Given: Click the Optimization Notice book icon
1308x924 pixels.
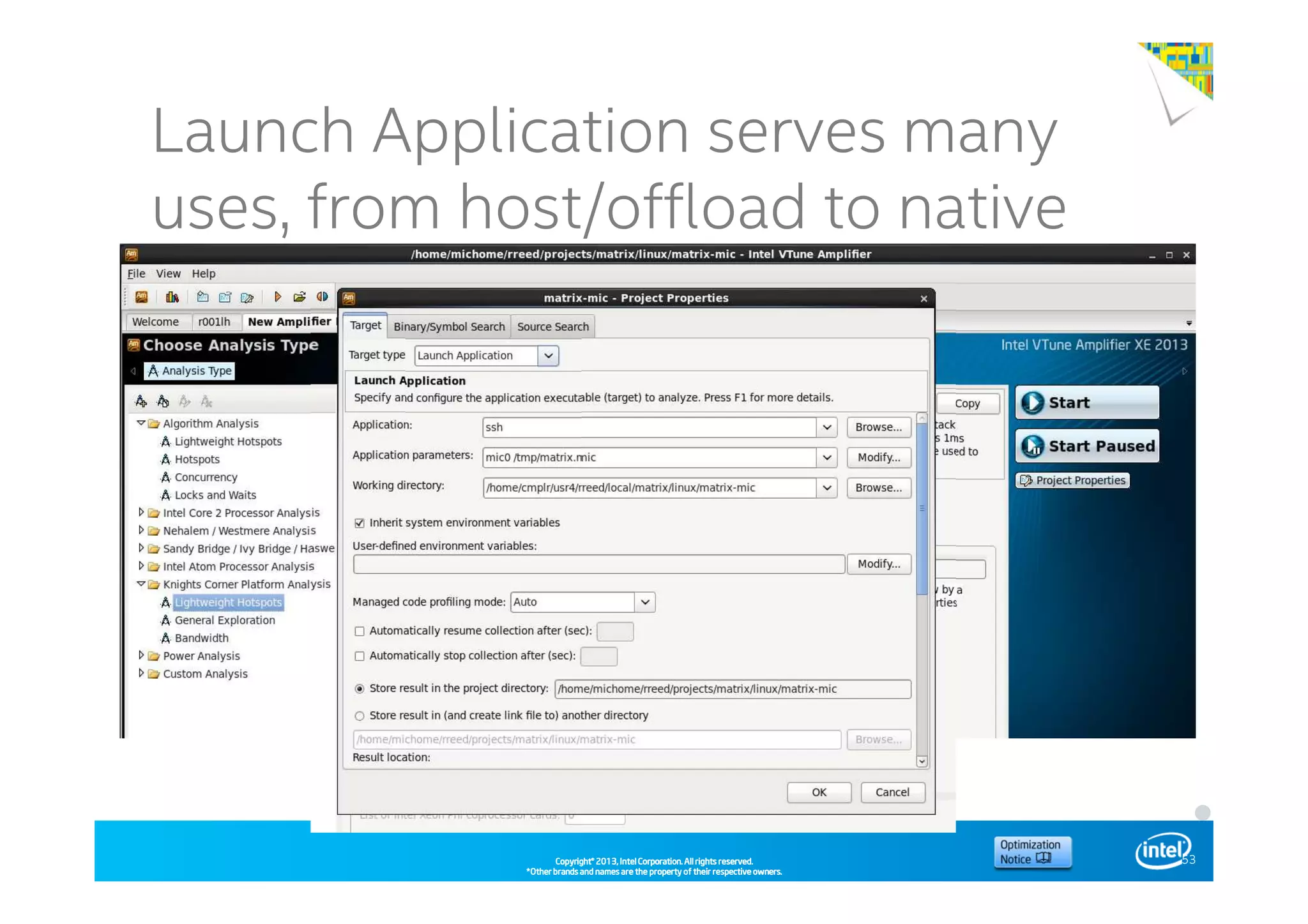Looking at the screenshot, I should pyautogui.click(x=1043, y=858).
